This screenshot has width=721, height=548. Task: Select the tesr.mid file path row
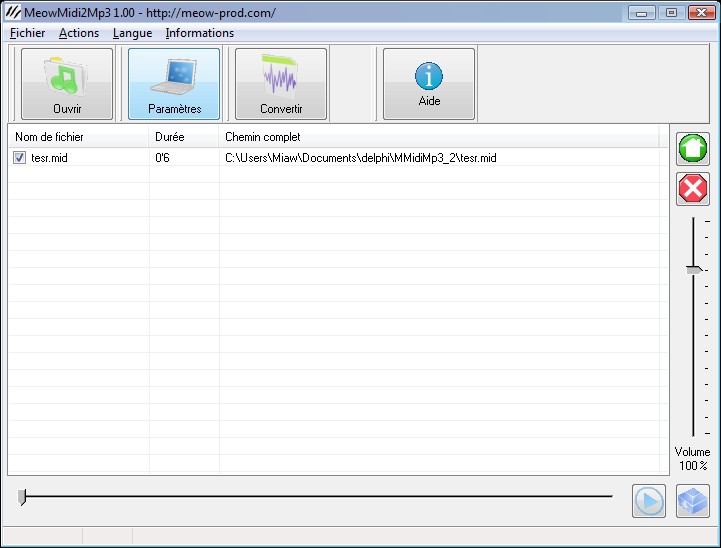(x=360, y=158)
